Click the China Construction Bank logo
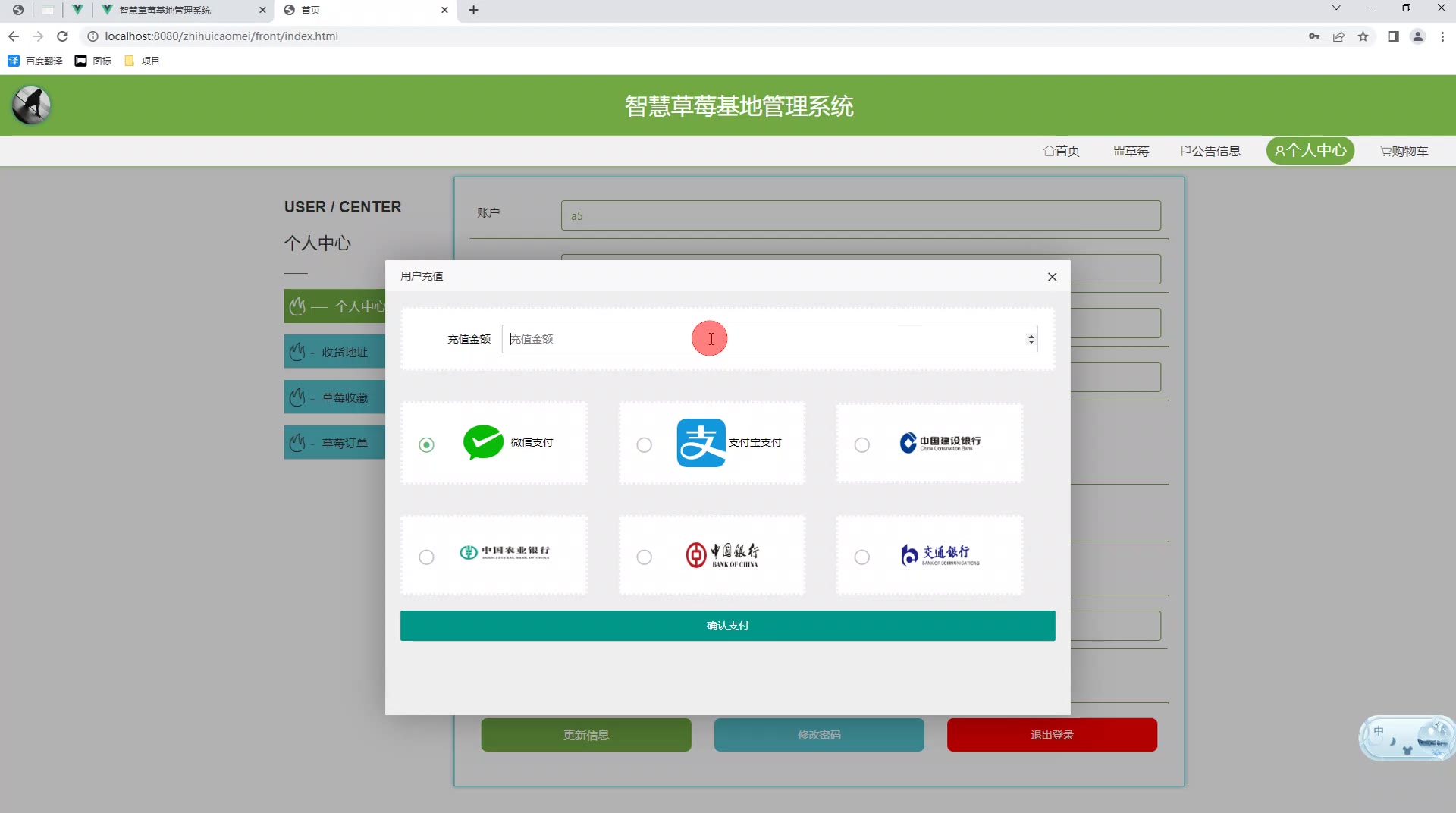 pos(940,443)
